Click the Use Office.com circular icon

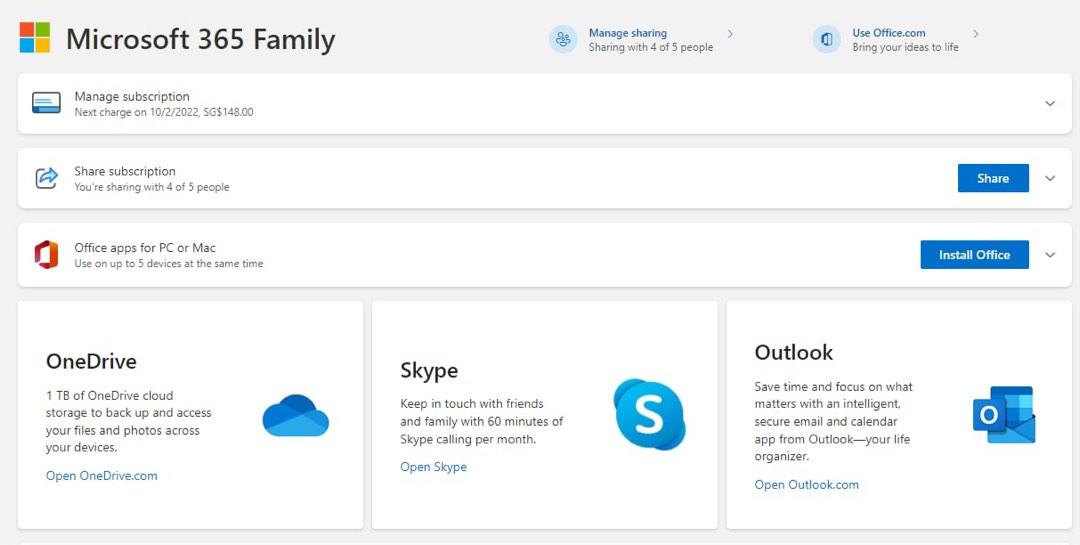pyautogui.click(x=827, y=39)
